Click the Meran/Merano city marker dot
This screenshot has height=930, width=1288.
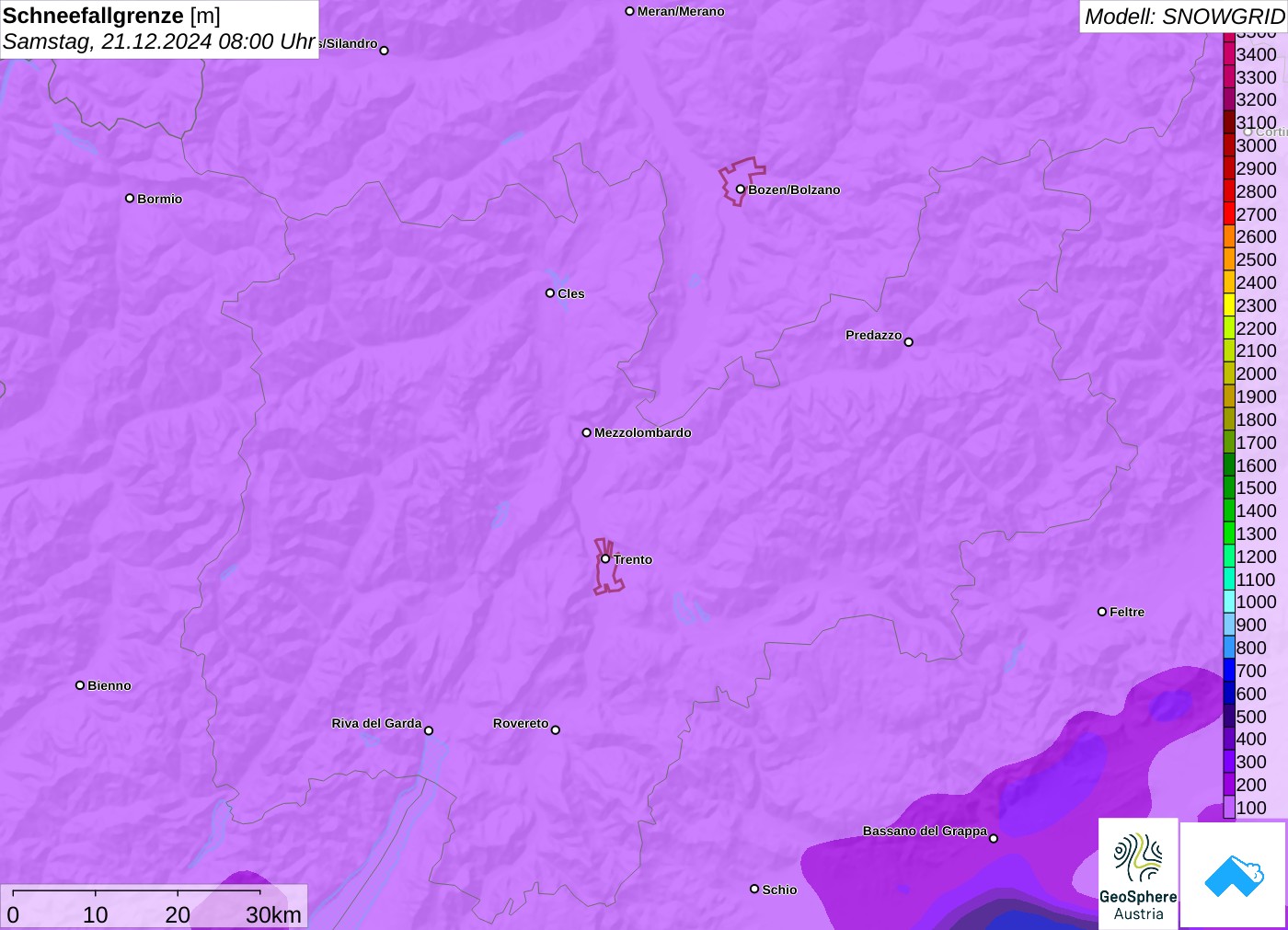[x=630, y=12]
